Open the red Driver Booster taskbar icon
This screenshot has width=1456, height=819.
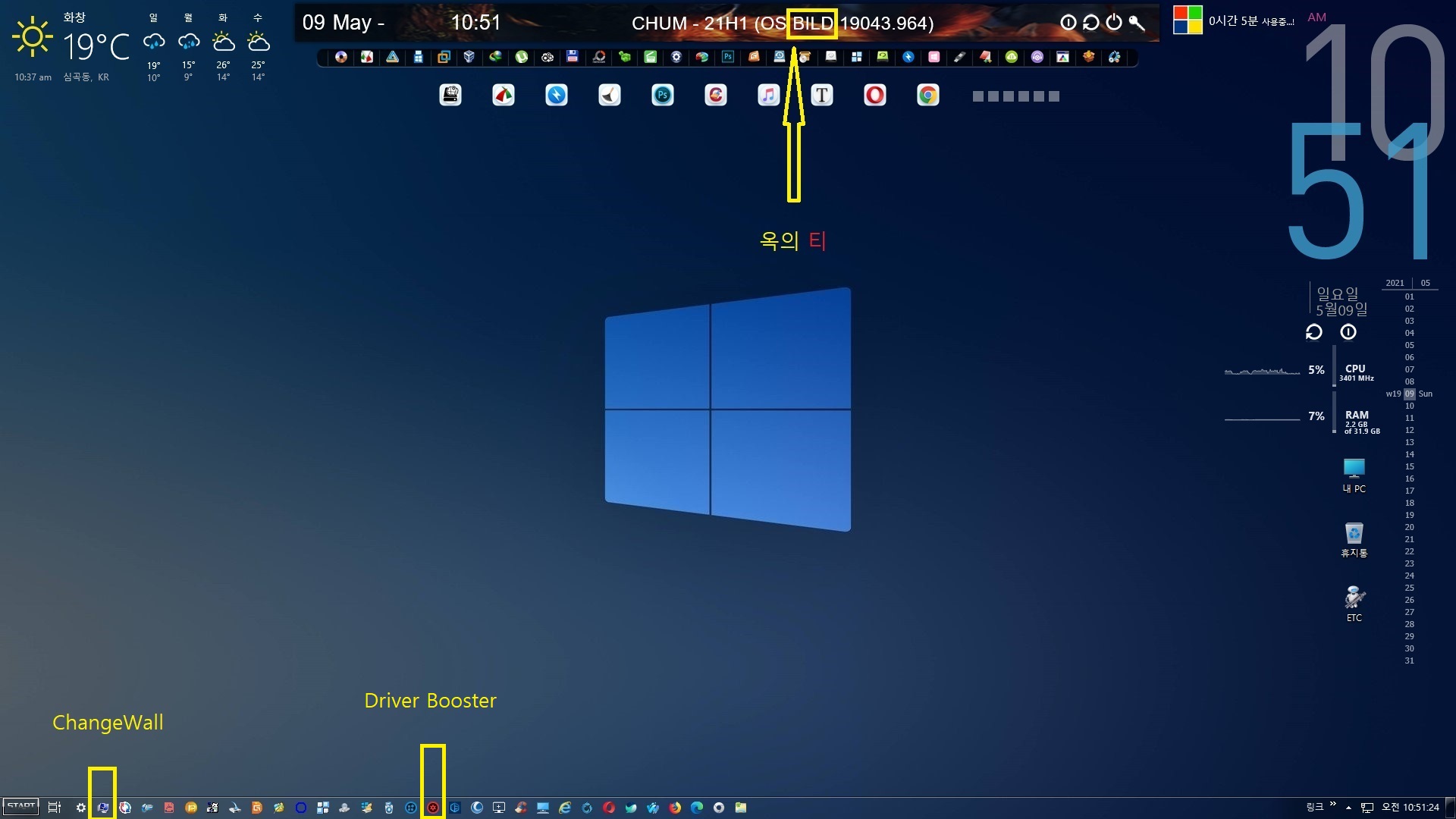[x=433, y=808]
